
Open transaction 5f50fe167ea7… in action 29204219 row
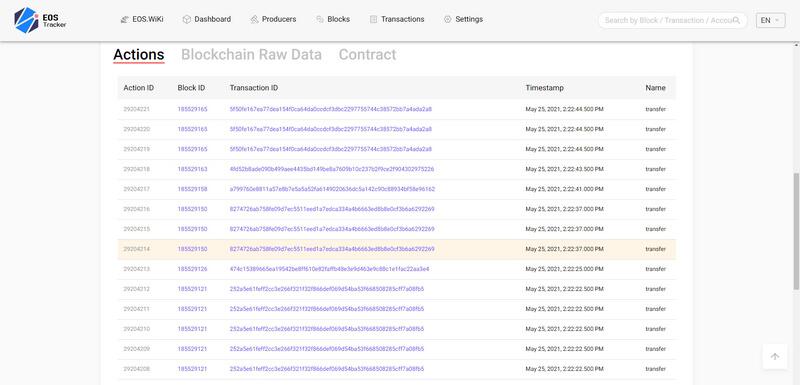tap(331, 149)
